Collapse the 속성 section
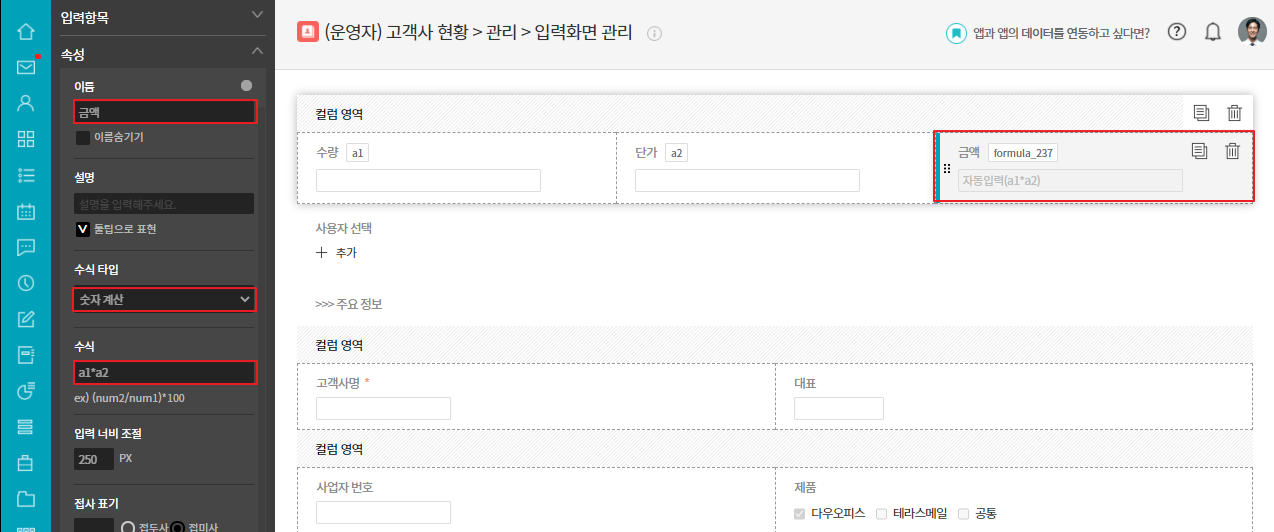Viewport: 1274px width, 532px height. [257, 51]
